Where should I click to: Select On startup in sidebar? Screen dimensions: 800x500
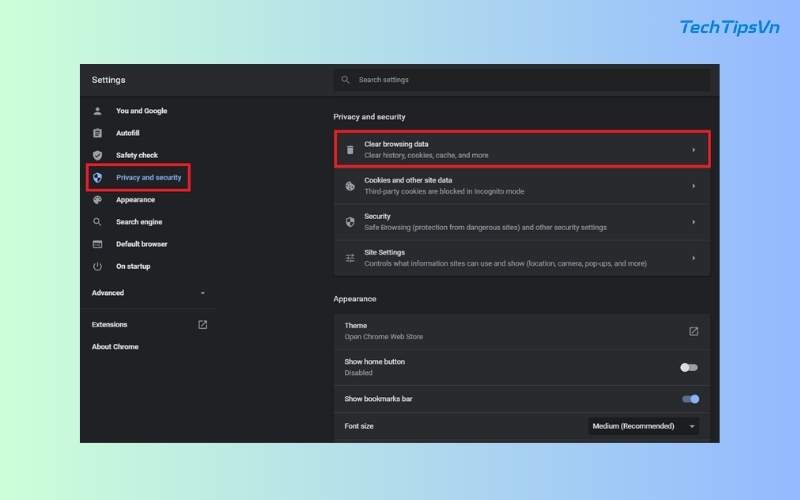click(x=133, y=266)
